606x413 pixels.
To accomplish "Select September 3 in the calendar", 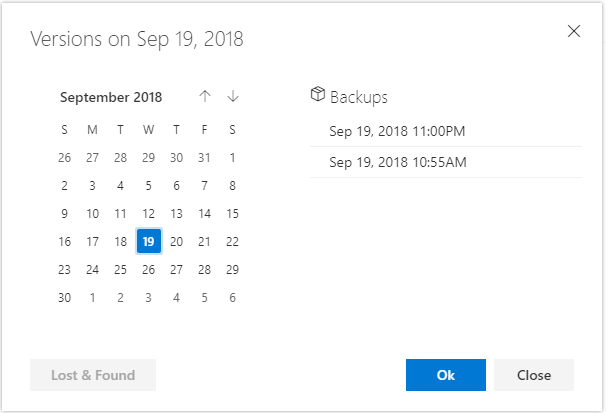I will 92,185.
